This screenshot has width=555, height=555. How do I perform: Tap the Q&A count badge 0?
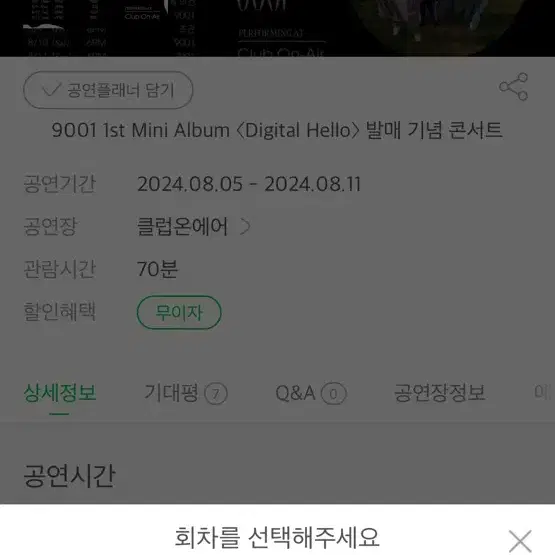coord(333,394)
